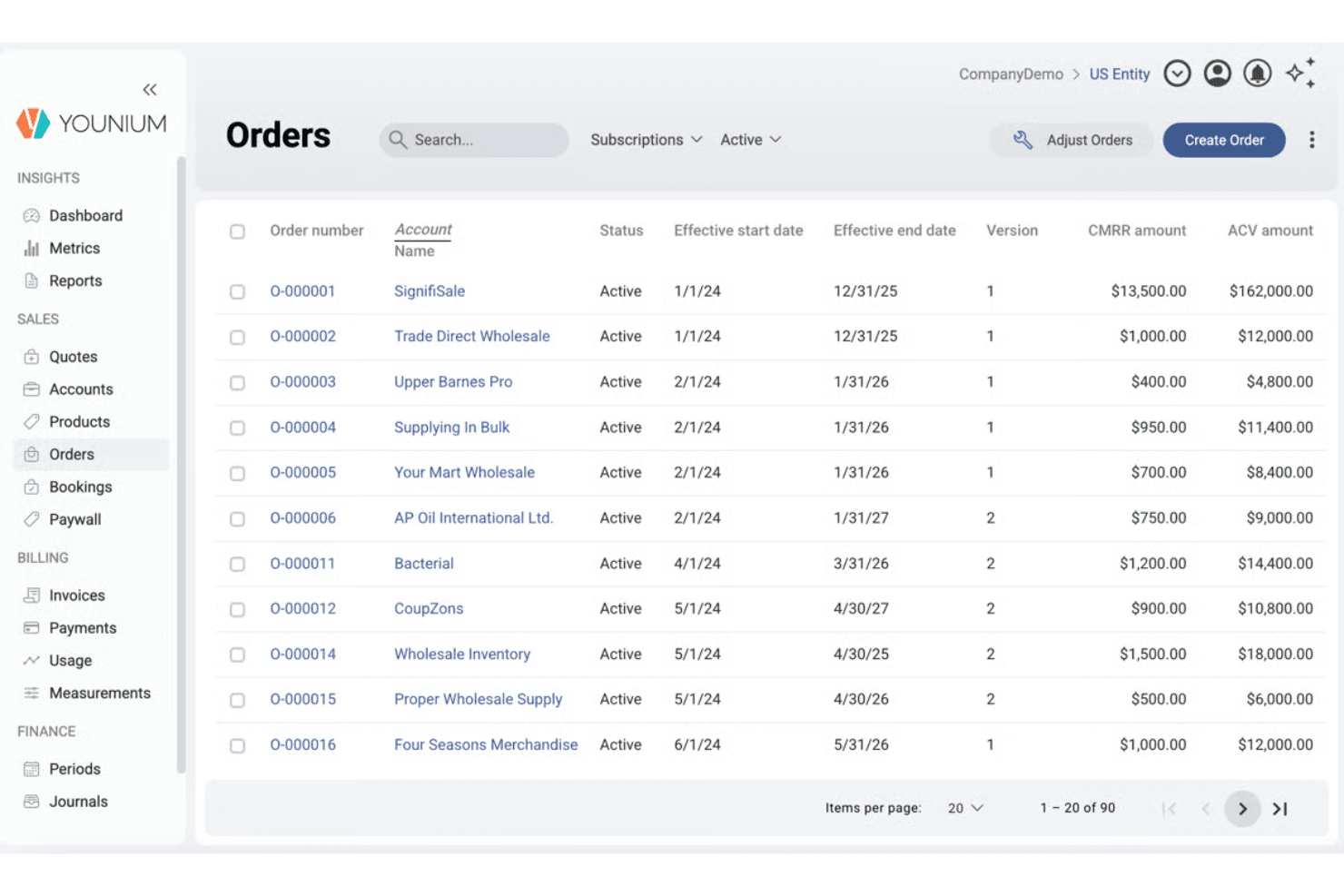Open Measurements in the sidebar

100,694
